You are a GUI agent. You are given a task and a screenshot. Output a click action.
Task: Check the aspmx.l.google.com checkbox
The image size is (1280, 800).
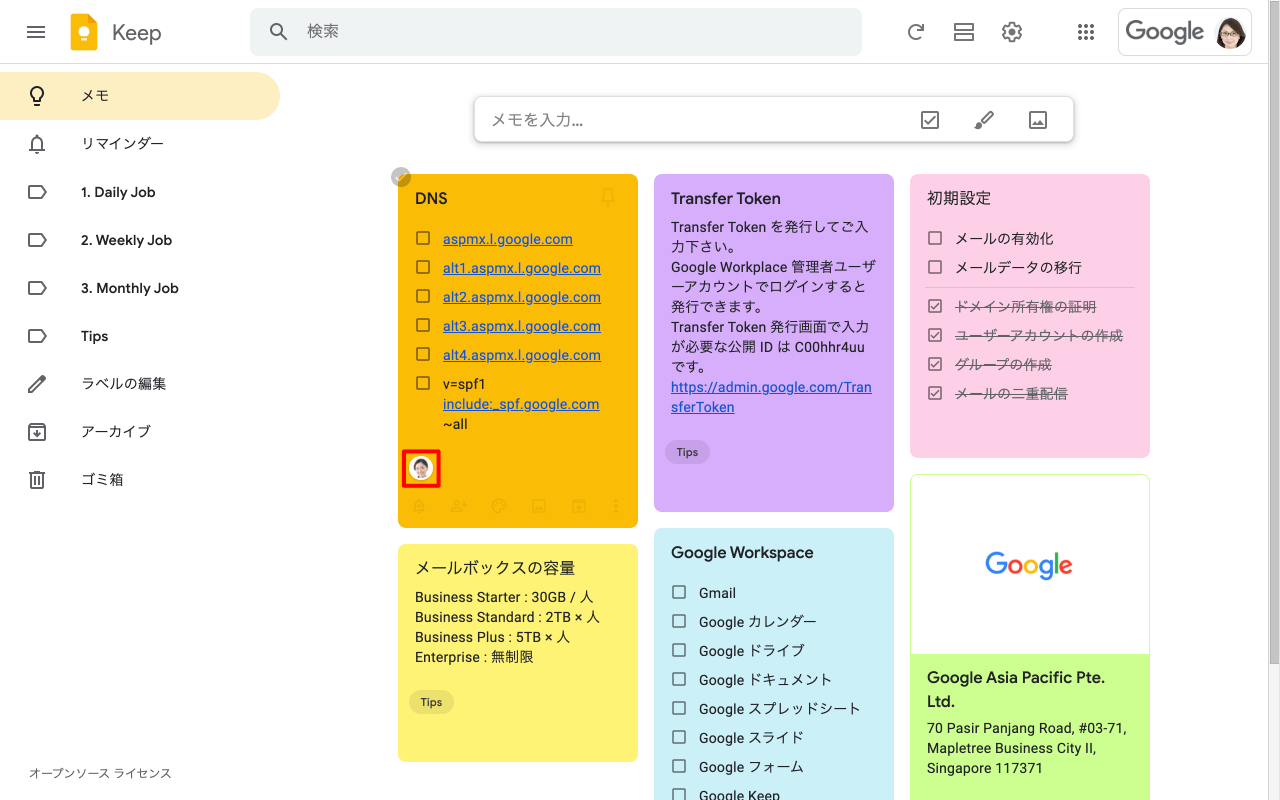pyautogui.click(x=423, y=239)
